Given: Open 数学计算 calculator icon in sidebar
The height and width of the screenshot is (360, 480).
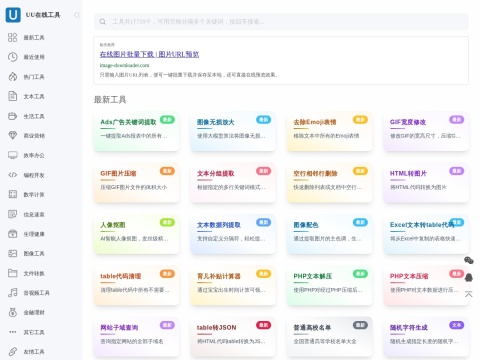Looking at the screenshot, I should [13, 194].
